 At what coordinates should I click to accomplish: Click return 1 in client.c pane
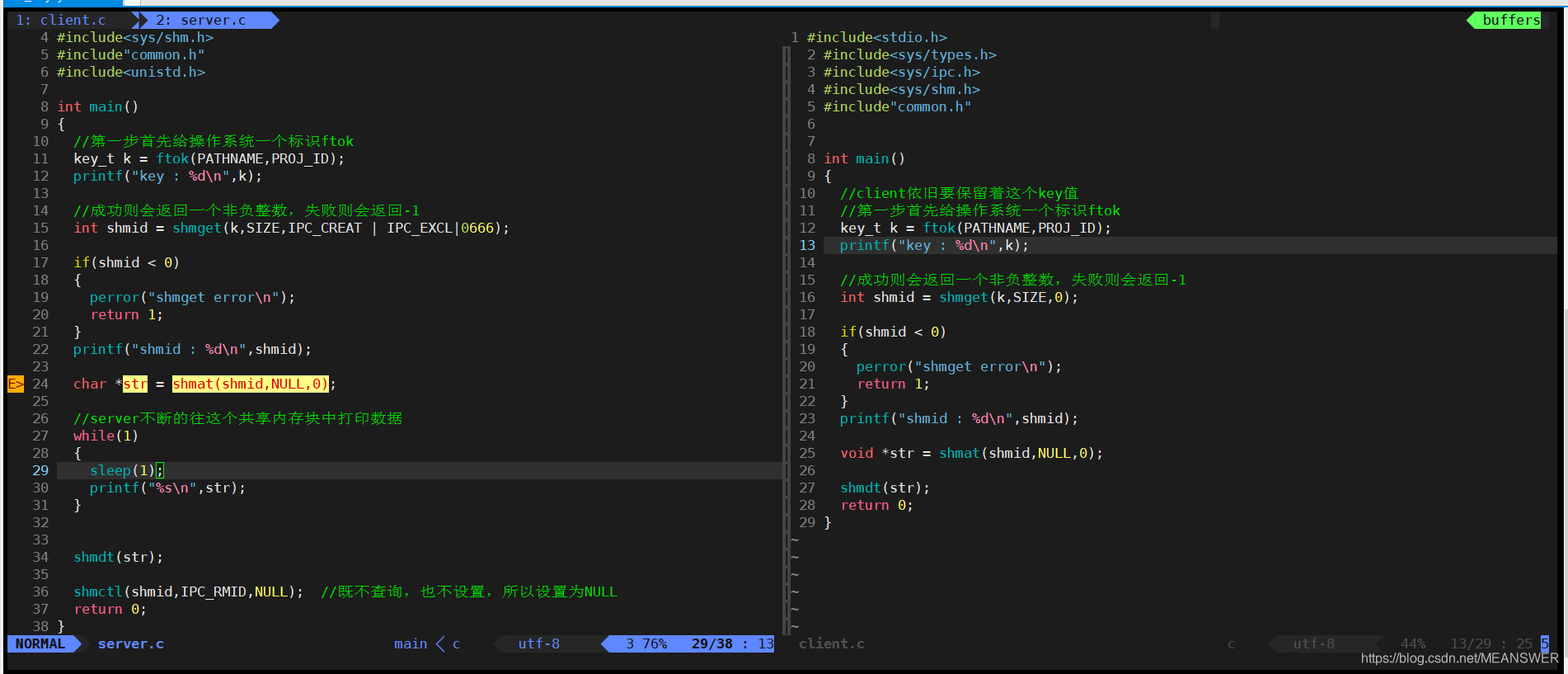point(893,384)
